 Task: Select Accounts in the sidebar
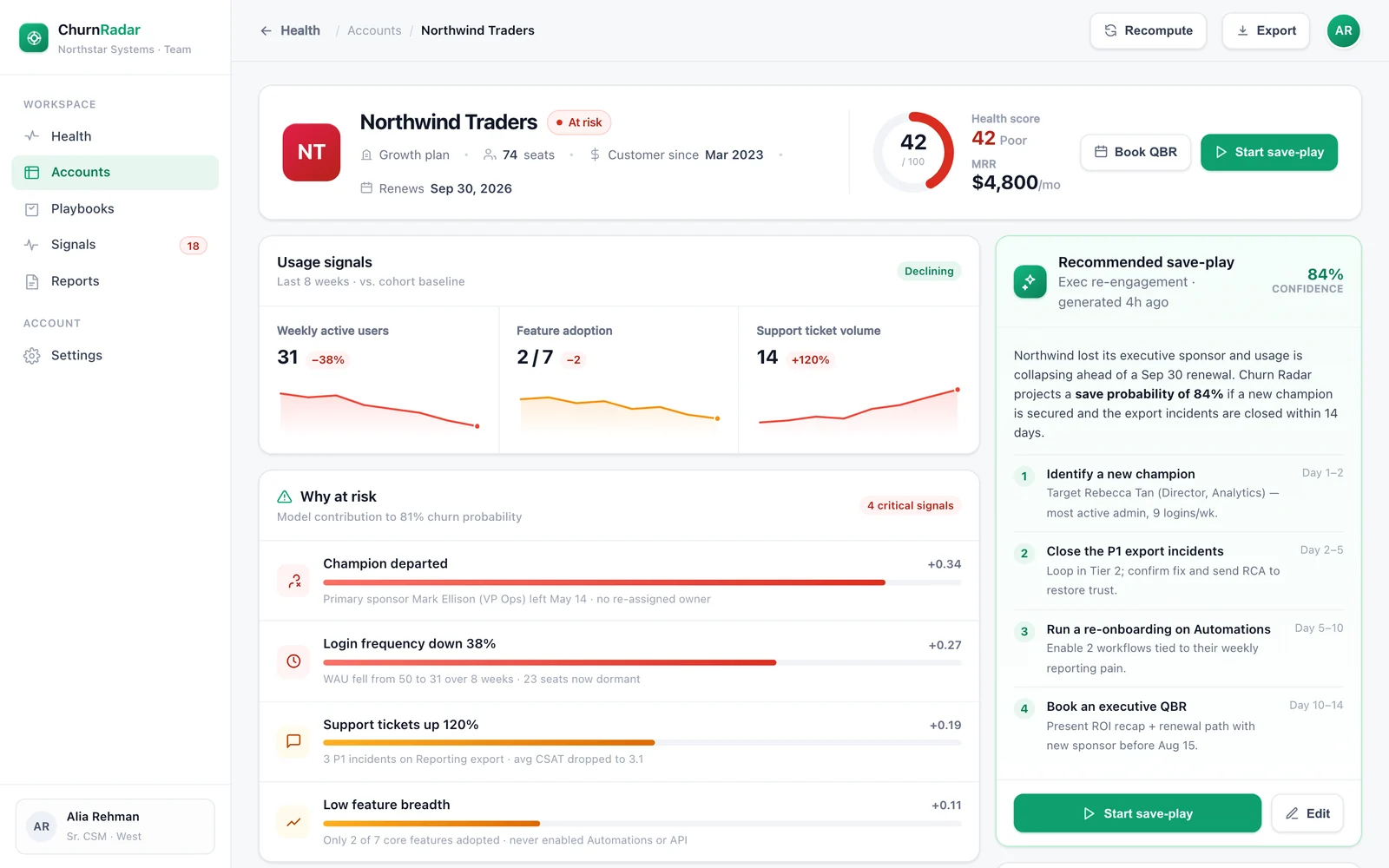pos(115,172)
